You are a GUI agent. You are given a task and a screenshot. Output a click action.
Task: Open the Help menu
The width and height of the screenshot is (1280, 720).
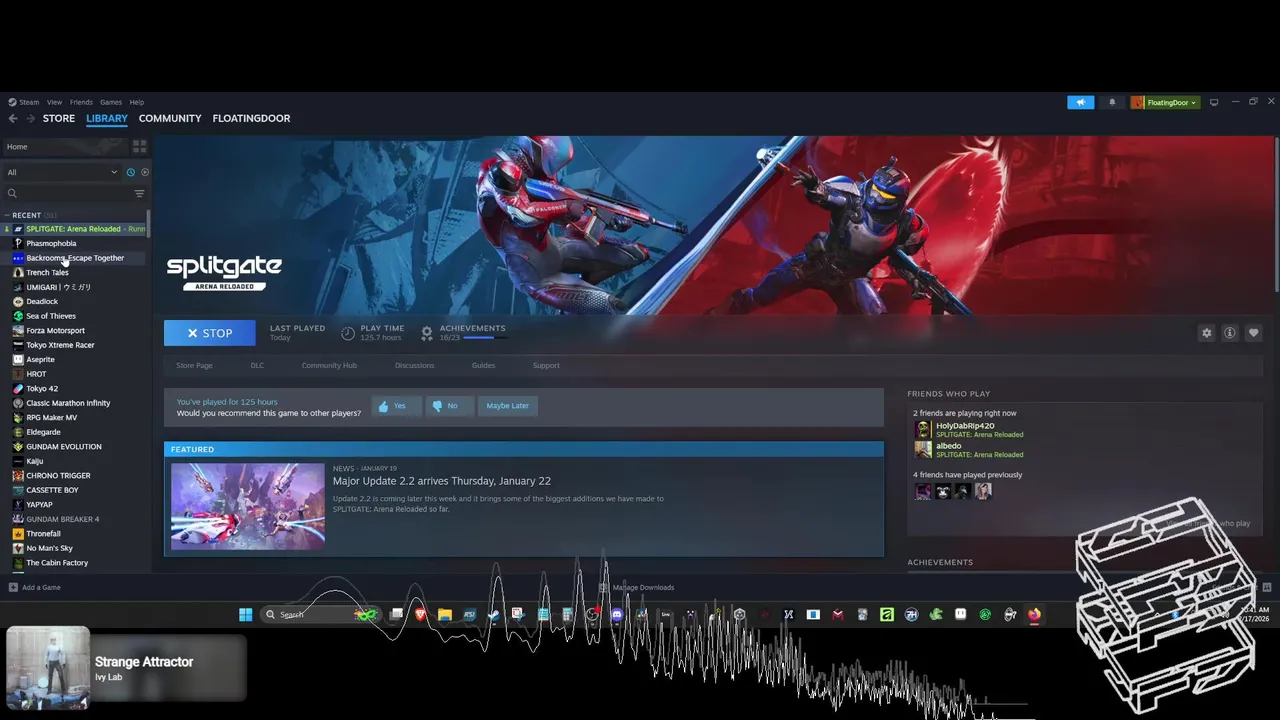tap(137, 102)
